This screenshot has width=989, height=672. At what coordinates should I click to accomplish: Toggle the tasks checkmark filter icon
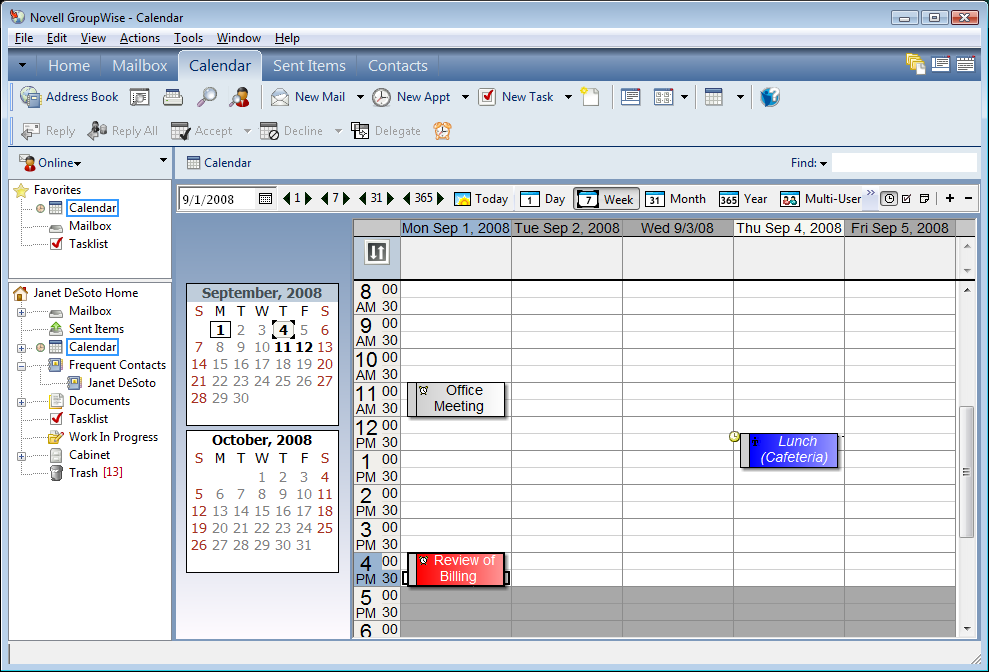[906, 199]
